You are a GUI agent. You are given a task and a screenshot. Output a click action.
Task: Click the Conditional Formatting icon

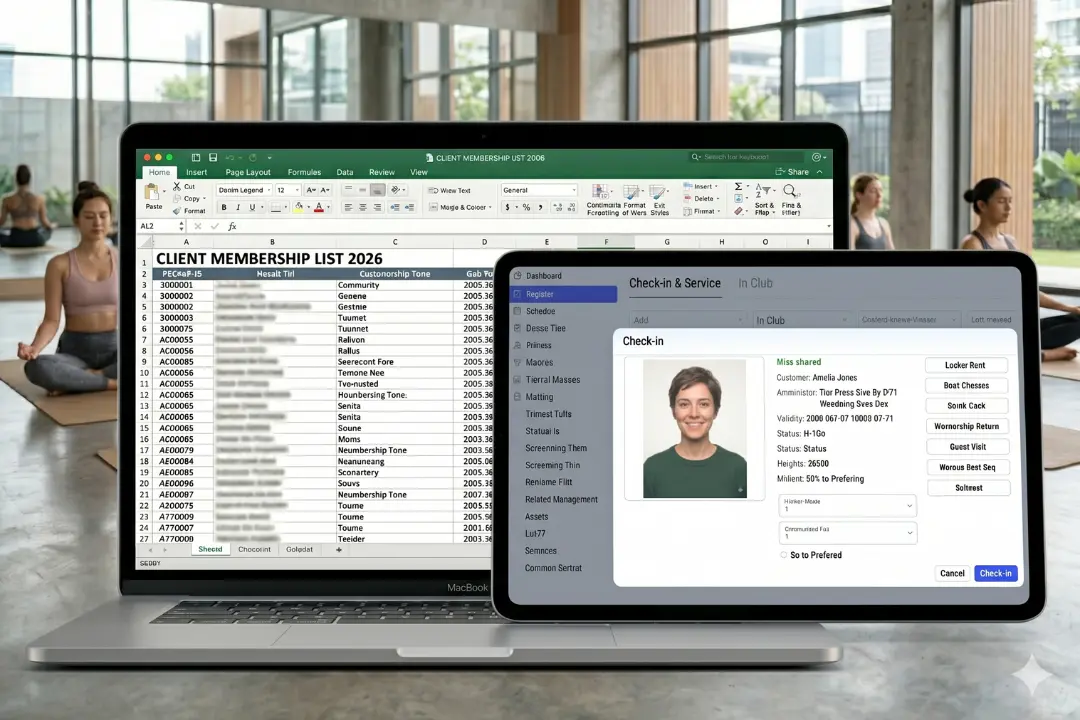click(601, 193)
